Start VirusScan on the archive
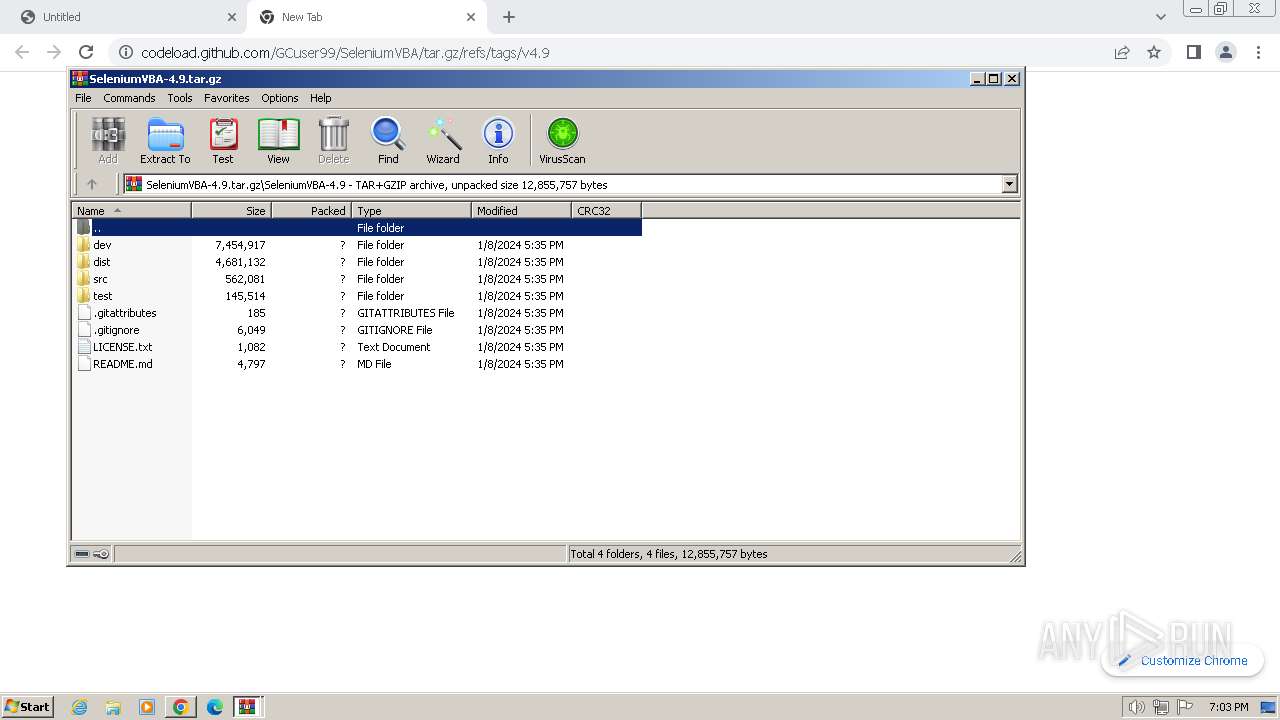 tap(562, 140)
